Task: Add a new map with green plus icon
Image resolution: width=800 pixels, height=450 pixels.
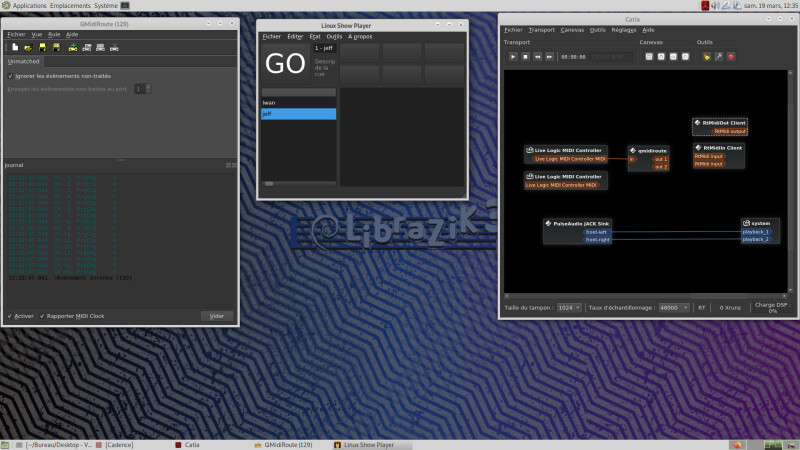Action: (73, 47)
